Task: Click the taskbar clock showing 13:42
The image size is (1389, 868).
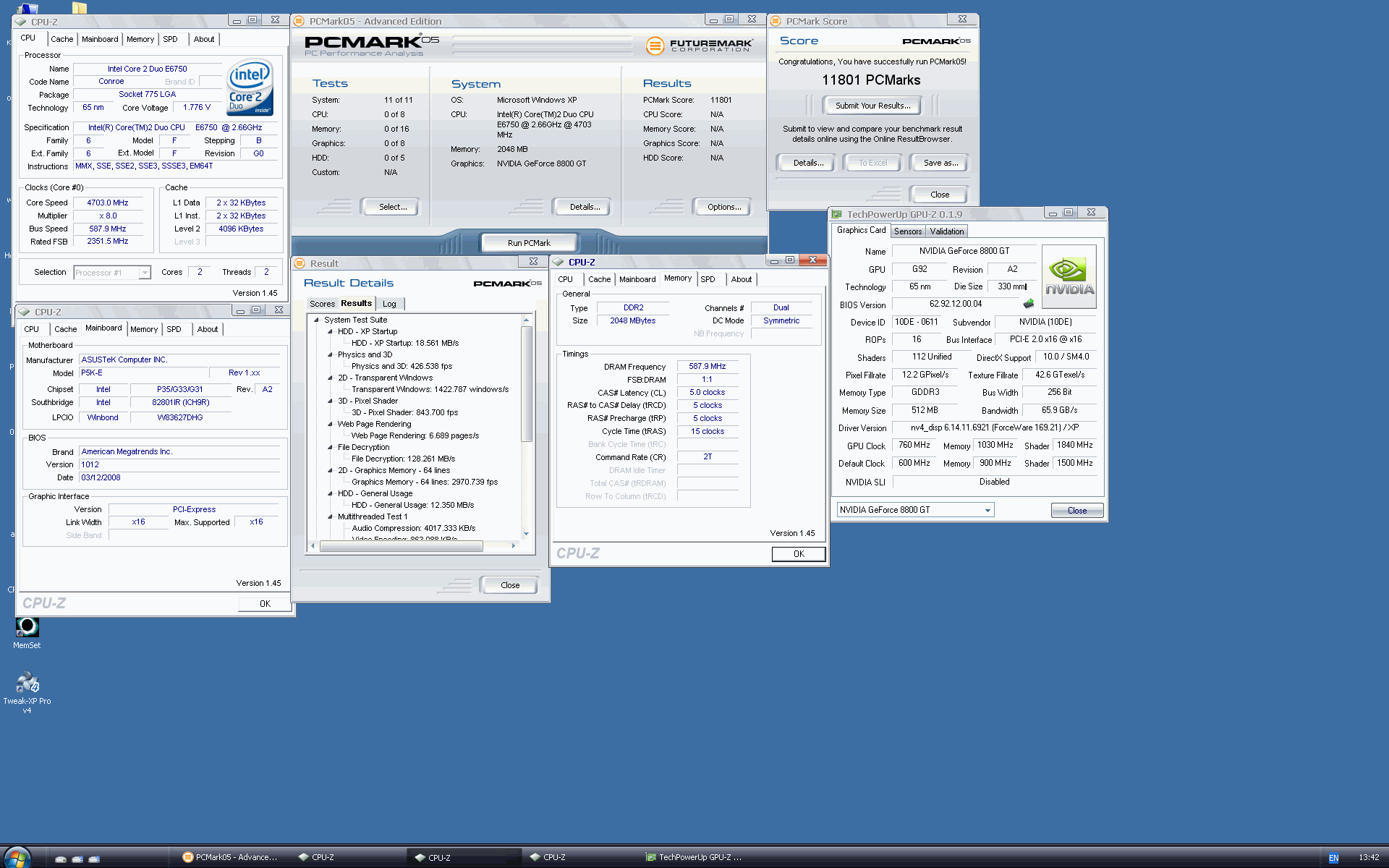Action: [1368, 858]
